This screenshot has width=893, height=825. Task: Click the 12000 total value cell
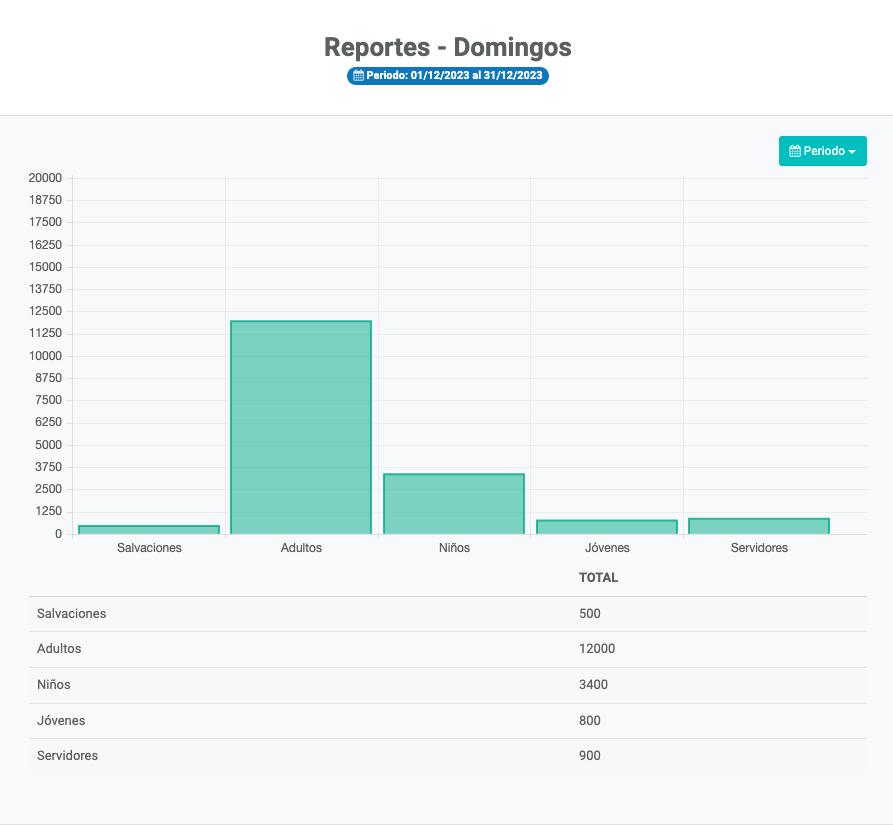597,649
